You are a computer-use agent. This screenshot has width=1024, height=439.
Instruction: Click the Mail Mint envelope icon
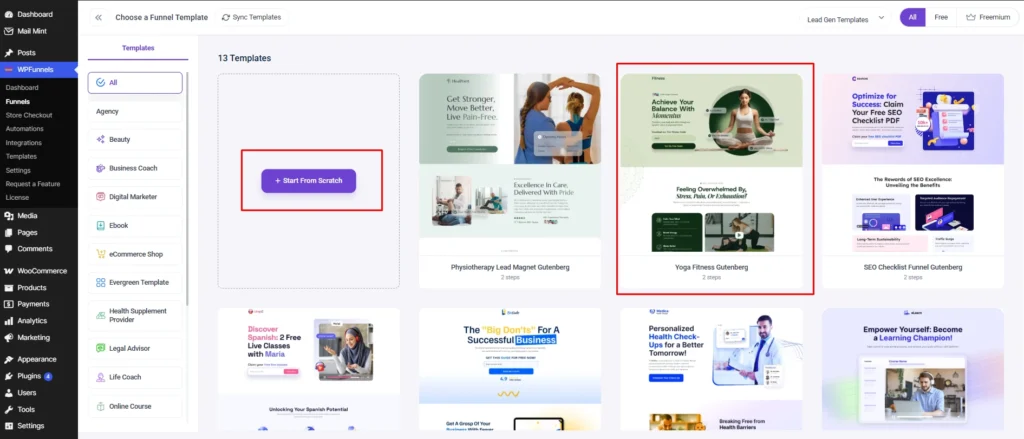[x=8, y=31]
